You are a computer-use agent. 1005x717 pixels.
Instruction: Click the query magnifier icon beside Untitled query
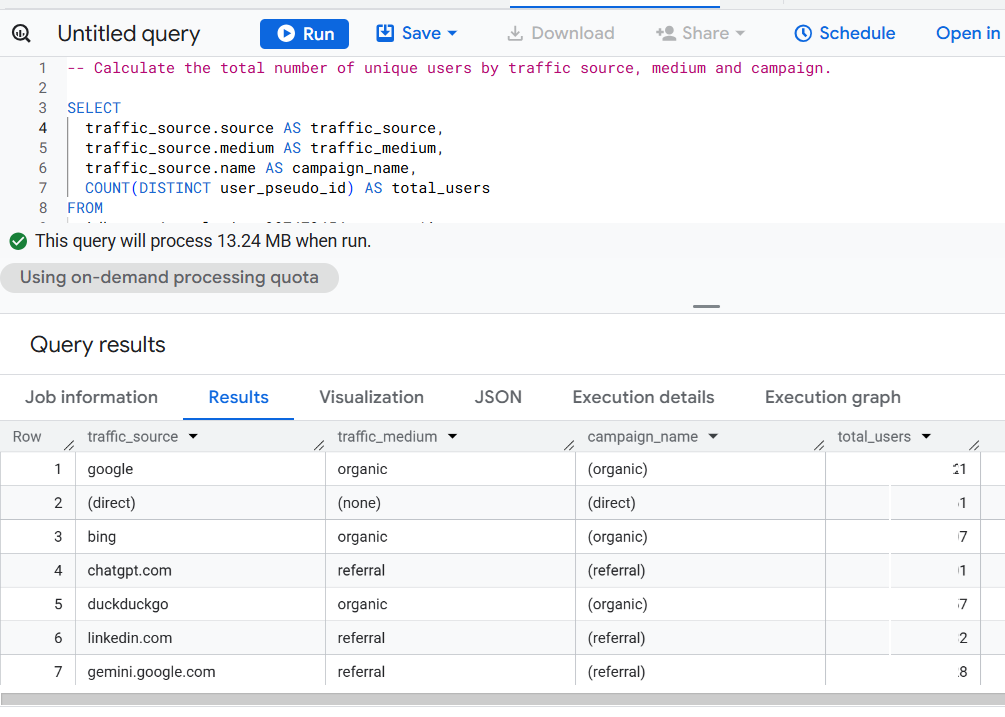[21, 34]
